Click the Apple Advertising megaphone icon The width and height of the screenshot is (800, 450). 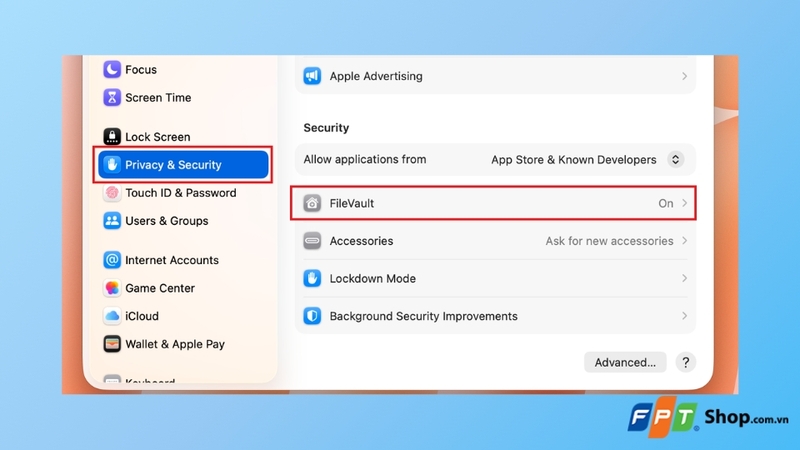pyautogui.click(x=312, y=76)
